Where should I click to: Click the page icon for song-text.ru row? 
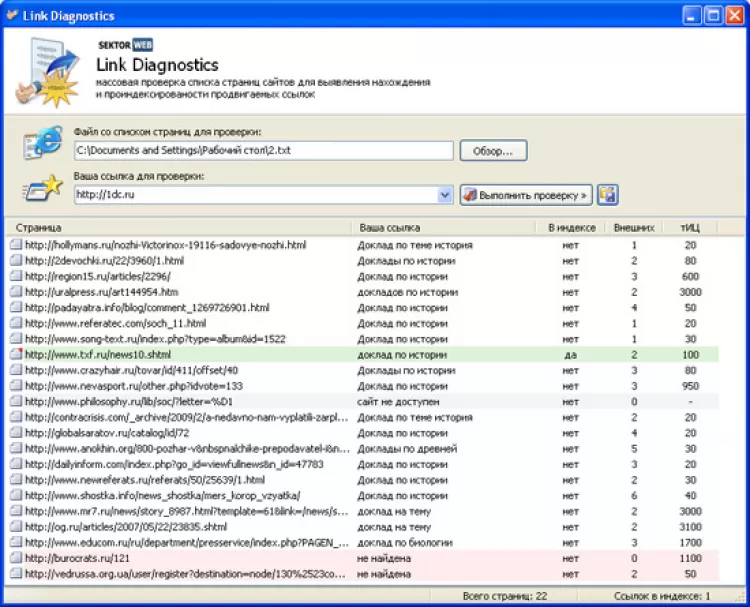pos(16,339)
